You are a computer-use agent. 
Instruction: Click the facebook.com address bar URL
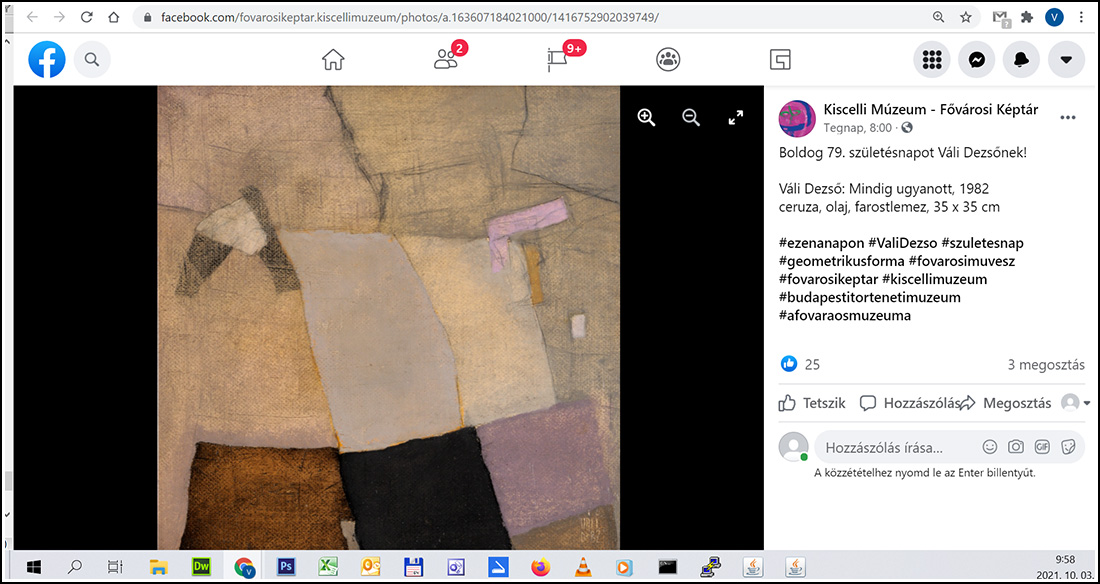click(x=410, y=18)
